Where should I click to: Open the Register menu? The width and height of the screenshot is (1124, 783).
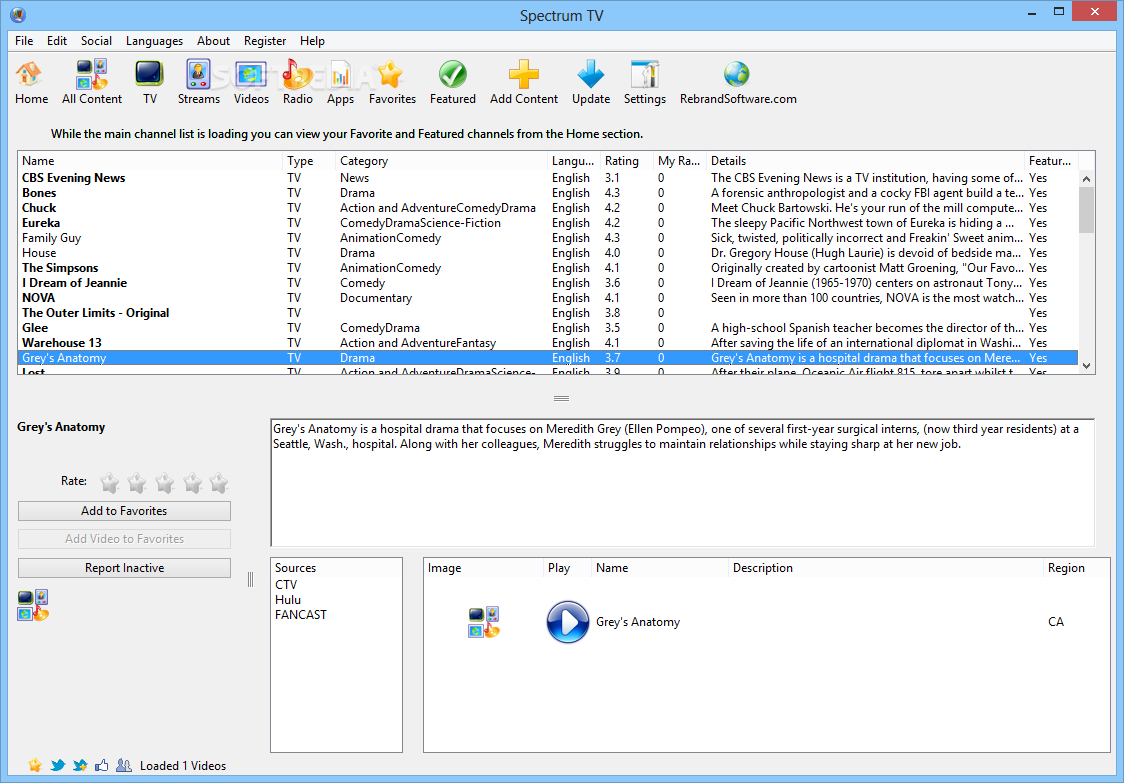265,41
